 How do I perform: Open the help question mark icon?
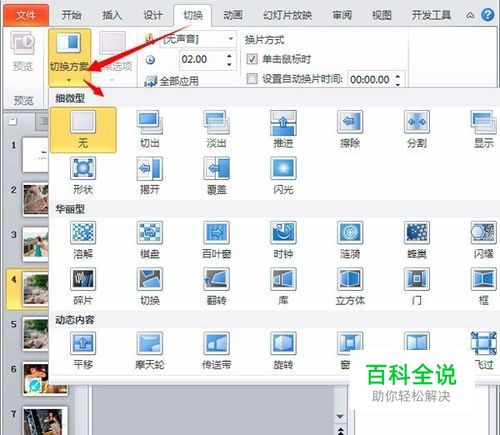click(487, 15)
